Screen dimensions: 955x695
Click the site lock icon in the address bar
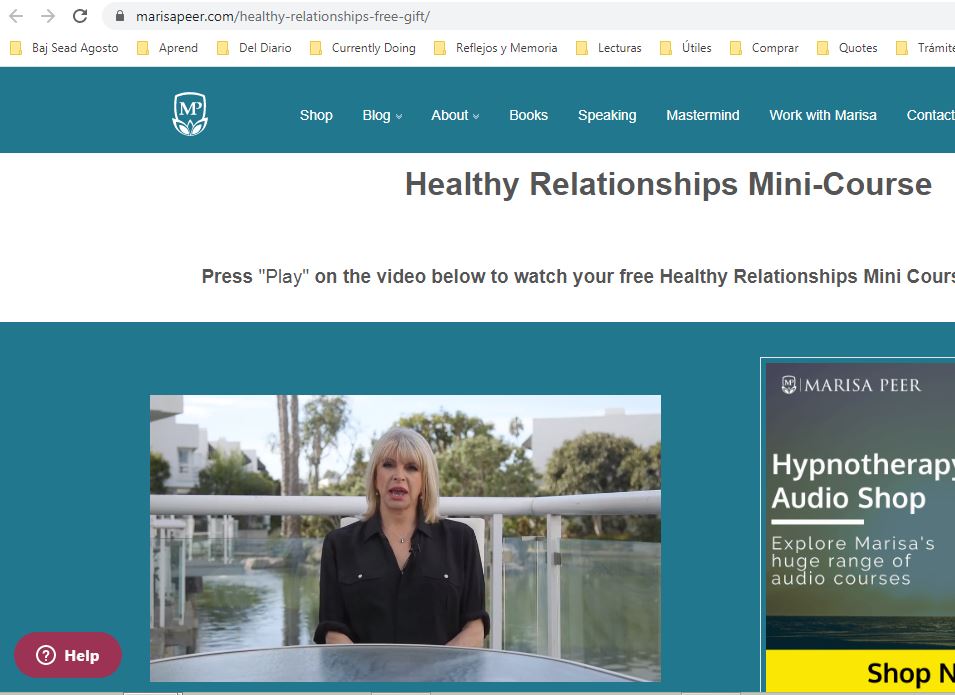[120, 16]
